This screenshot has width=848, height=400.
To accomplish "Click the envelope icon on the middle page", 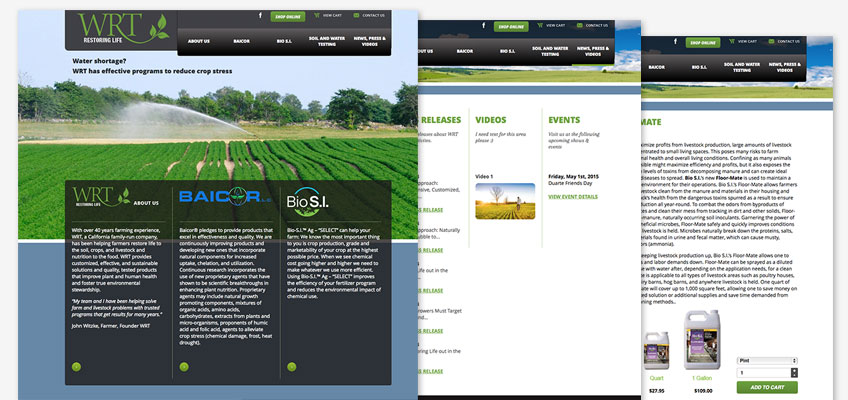I will 580,25.
